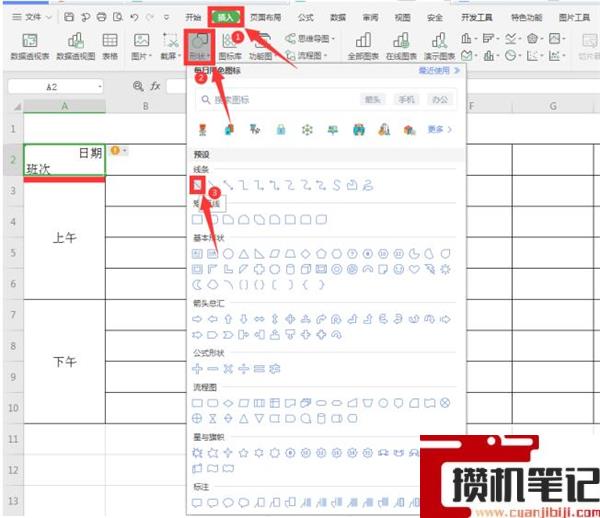Click the 更多 more icons link

(439, 130)
